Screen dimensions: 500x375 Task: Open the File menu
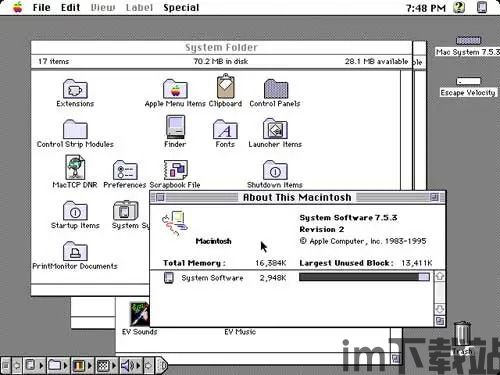point(41,7)
